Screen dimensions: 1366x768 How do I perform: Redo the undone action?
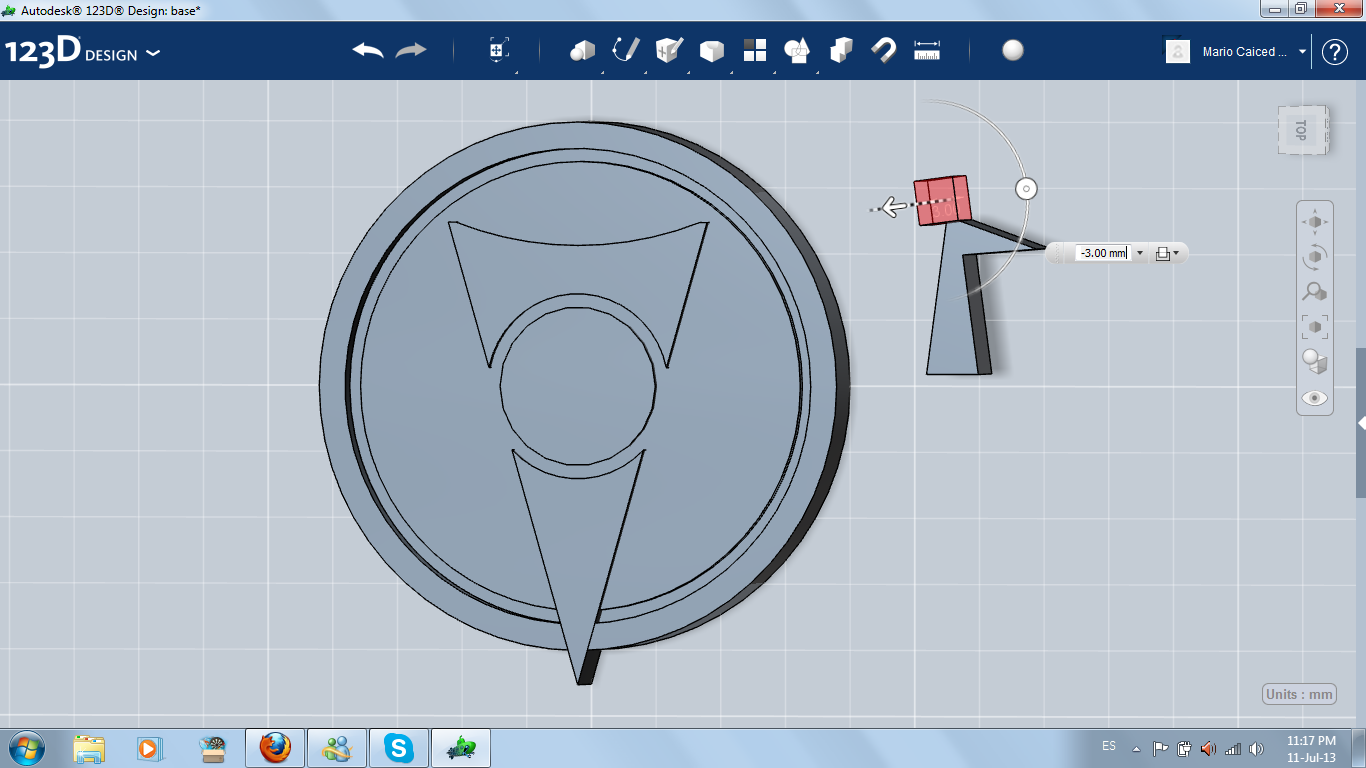pos(411,50)
